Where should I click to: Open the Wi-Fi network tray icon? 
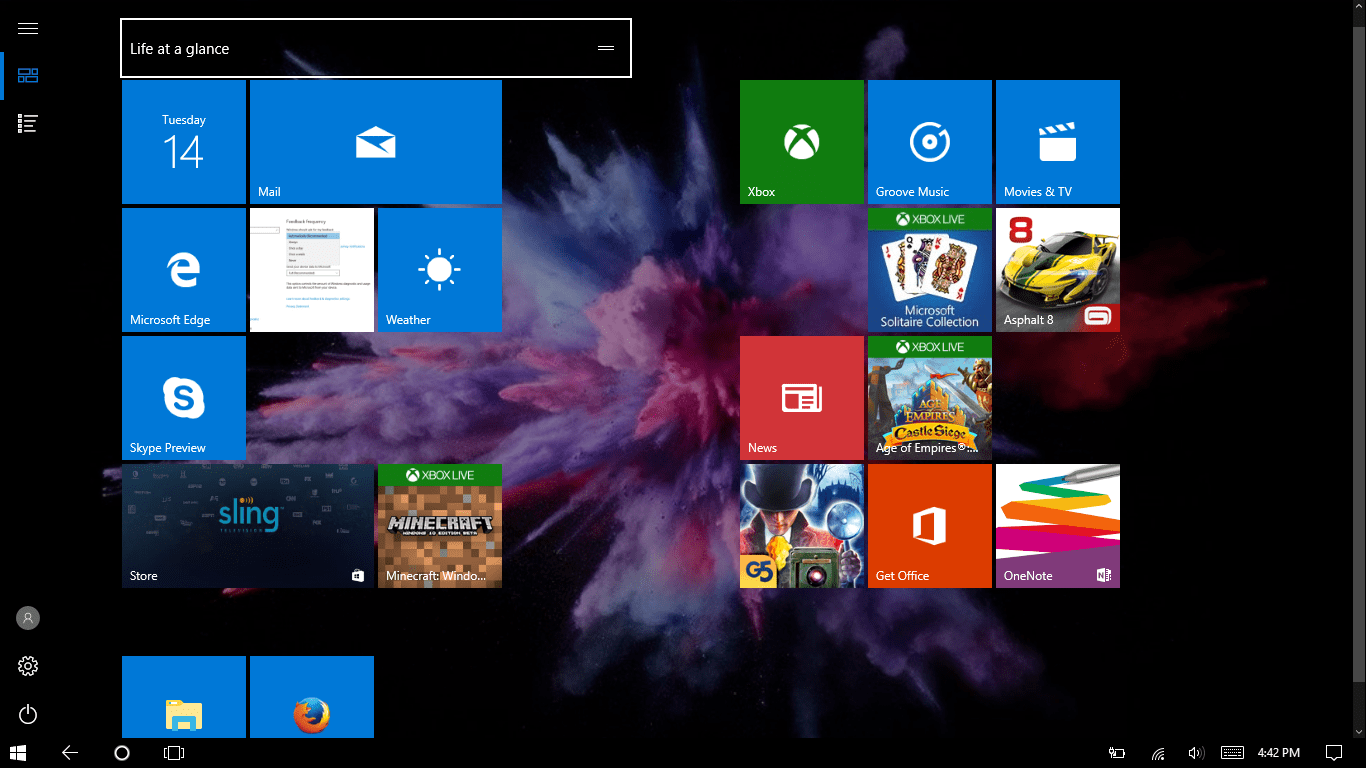(x=1158, y=753)
